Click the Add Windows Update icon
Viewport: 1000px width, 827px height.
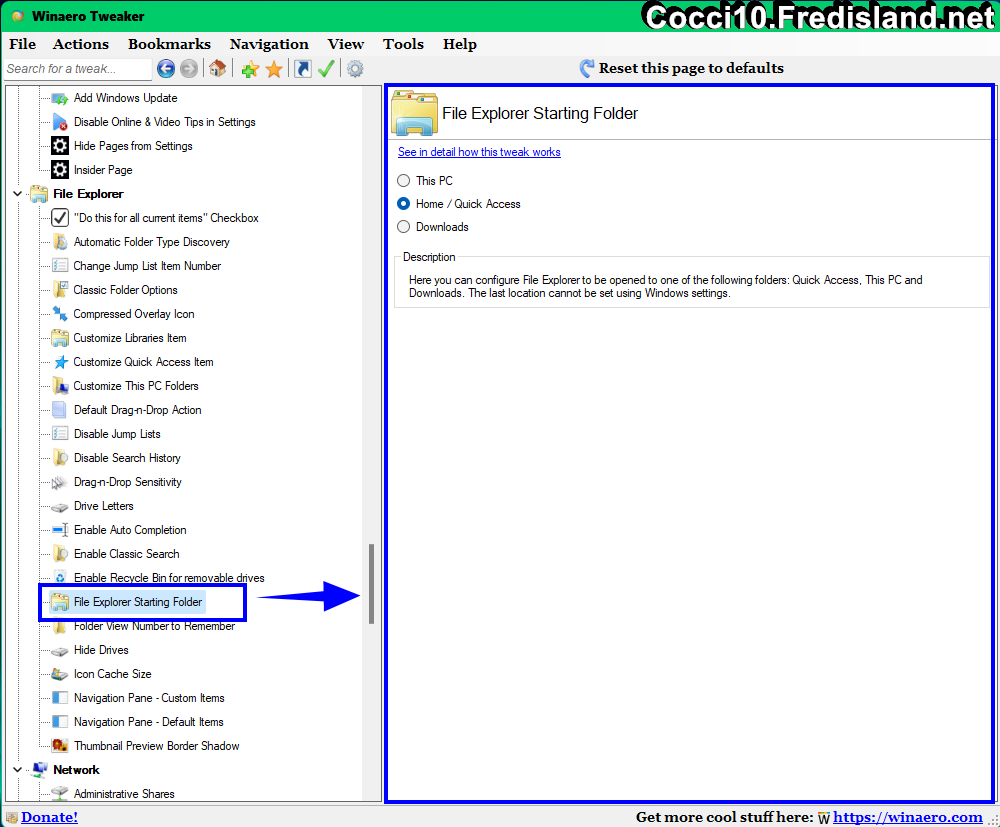pyautogui.click(x=60, y=98)
